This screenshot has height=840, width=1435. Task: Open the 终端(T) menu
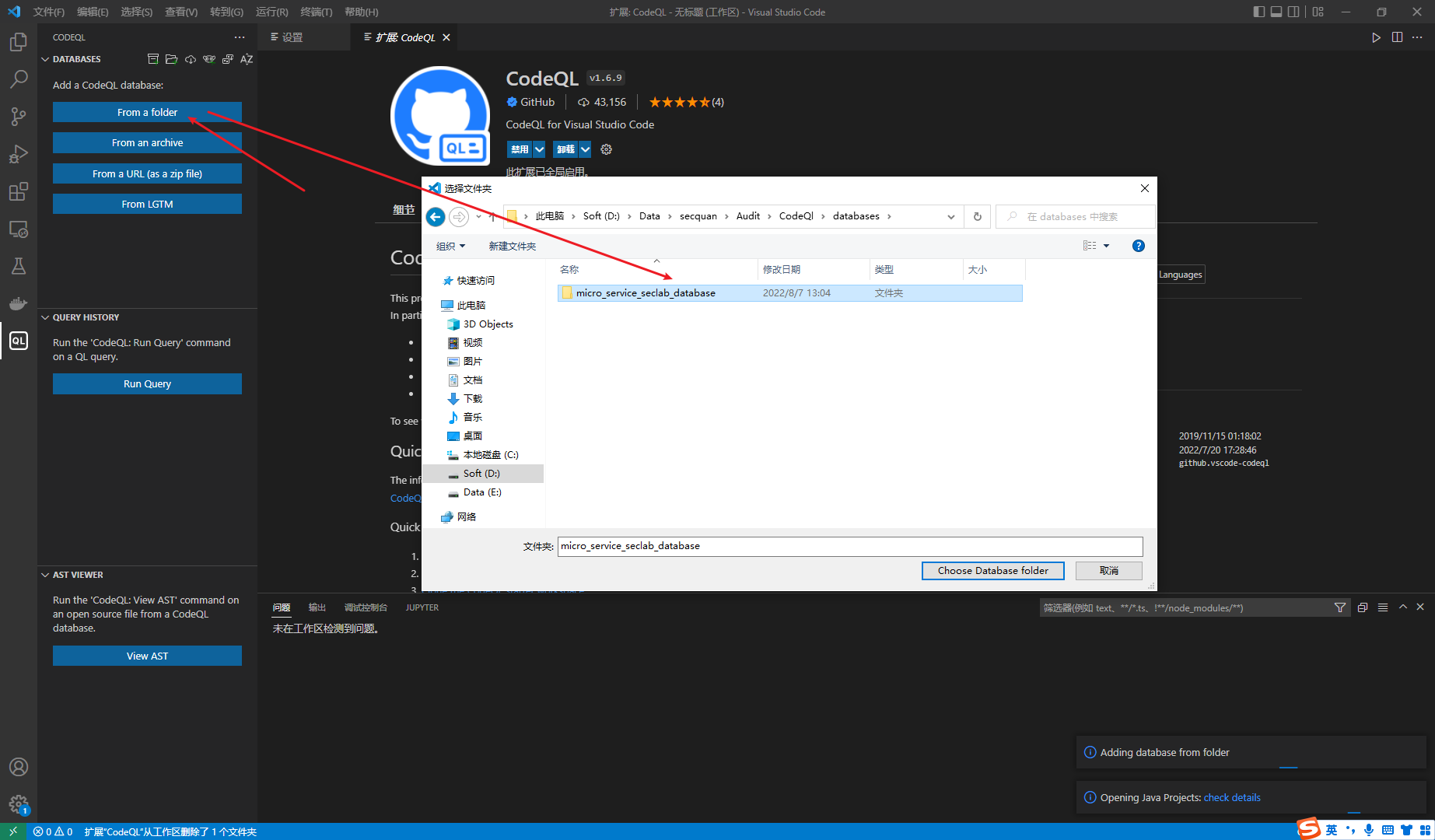click(x=316, y=12)
